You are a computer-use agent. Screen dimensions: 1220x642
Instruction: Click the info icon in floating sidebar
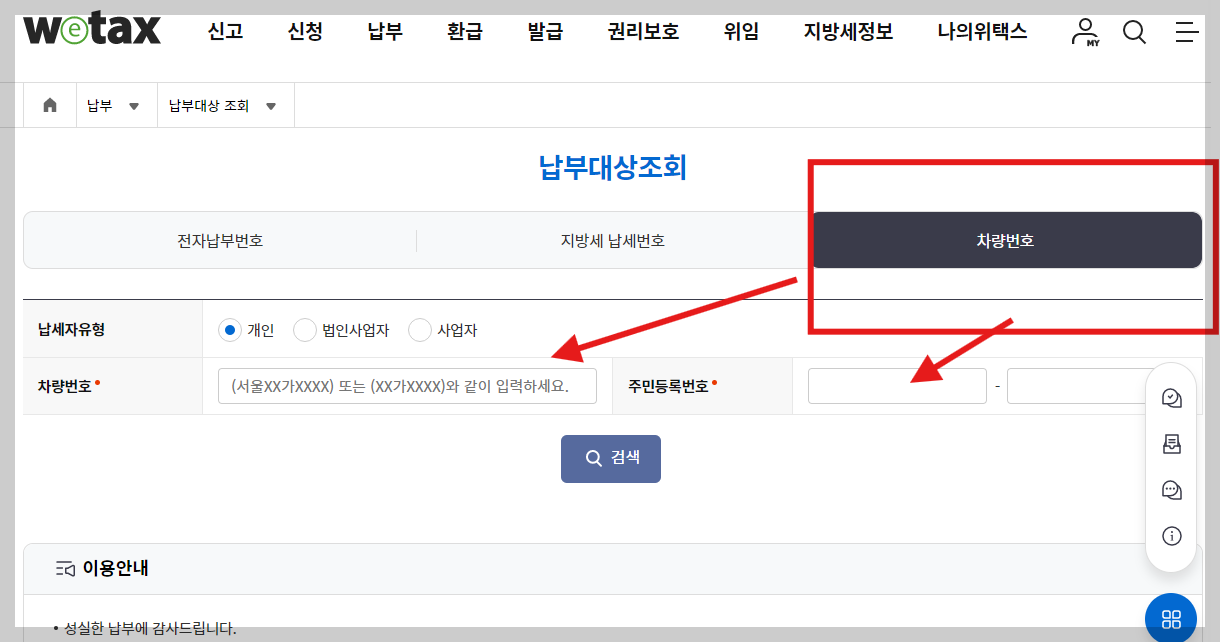tap(1171, 535)
